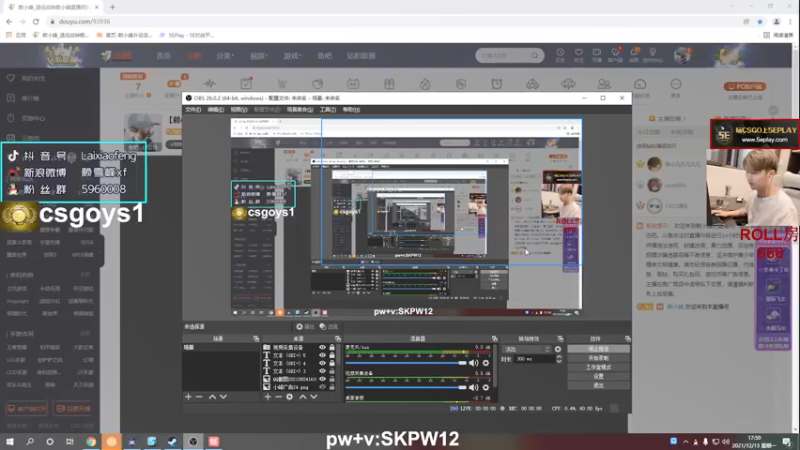Open OBS 视图(V) menu
The height and width of the screenshot is (450, 800).
(x=239, y=110)
